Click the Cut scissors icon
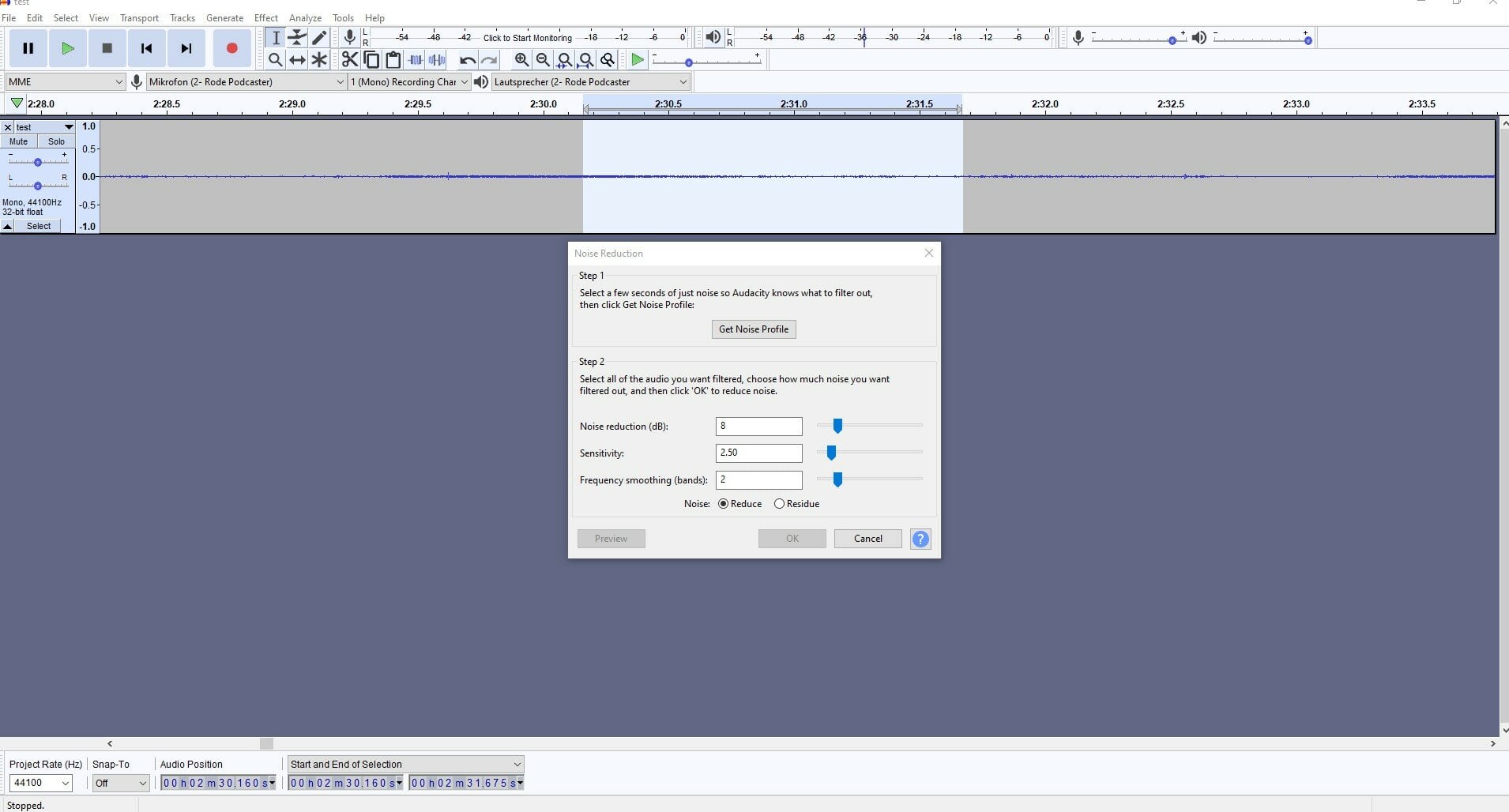This screenshot has height=812, width=1509. (x=349, y=59)
